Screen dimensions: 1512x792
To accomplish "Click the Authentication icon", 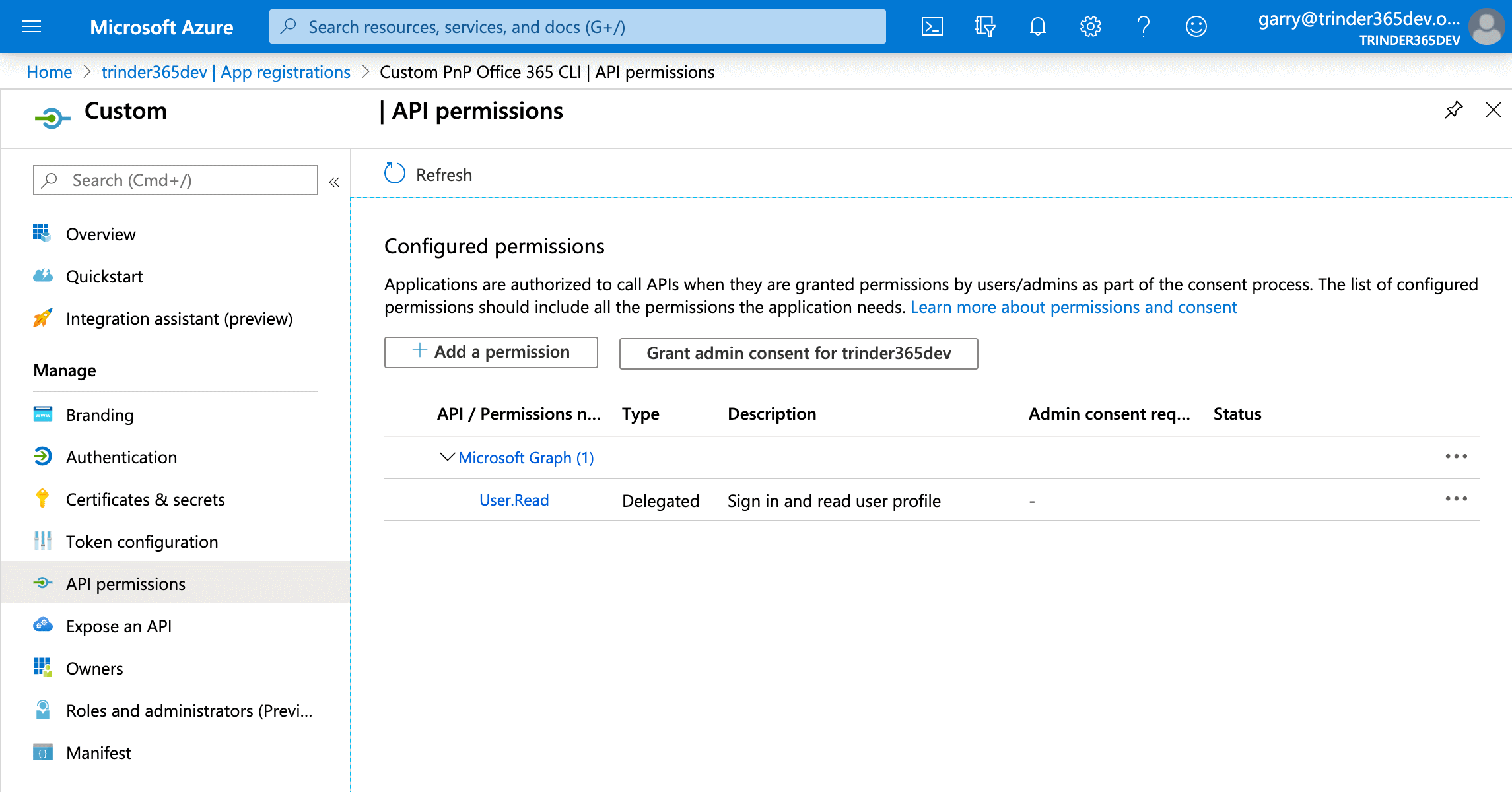I will click(42, 456).
